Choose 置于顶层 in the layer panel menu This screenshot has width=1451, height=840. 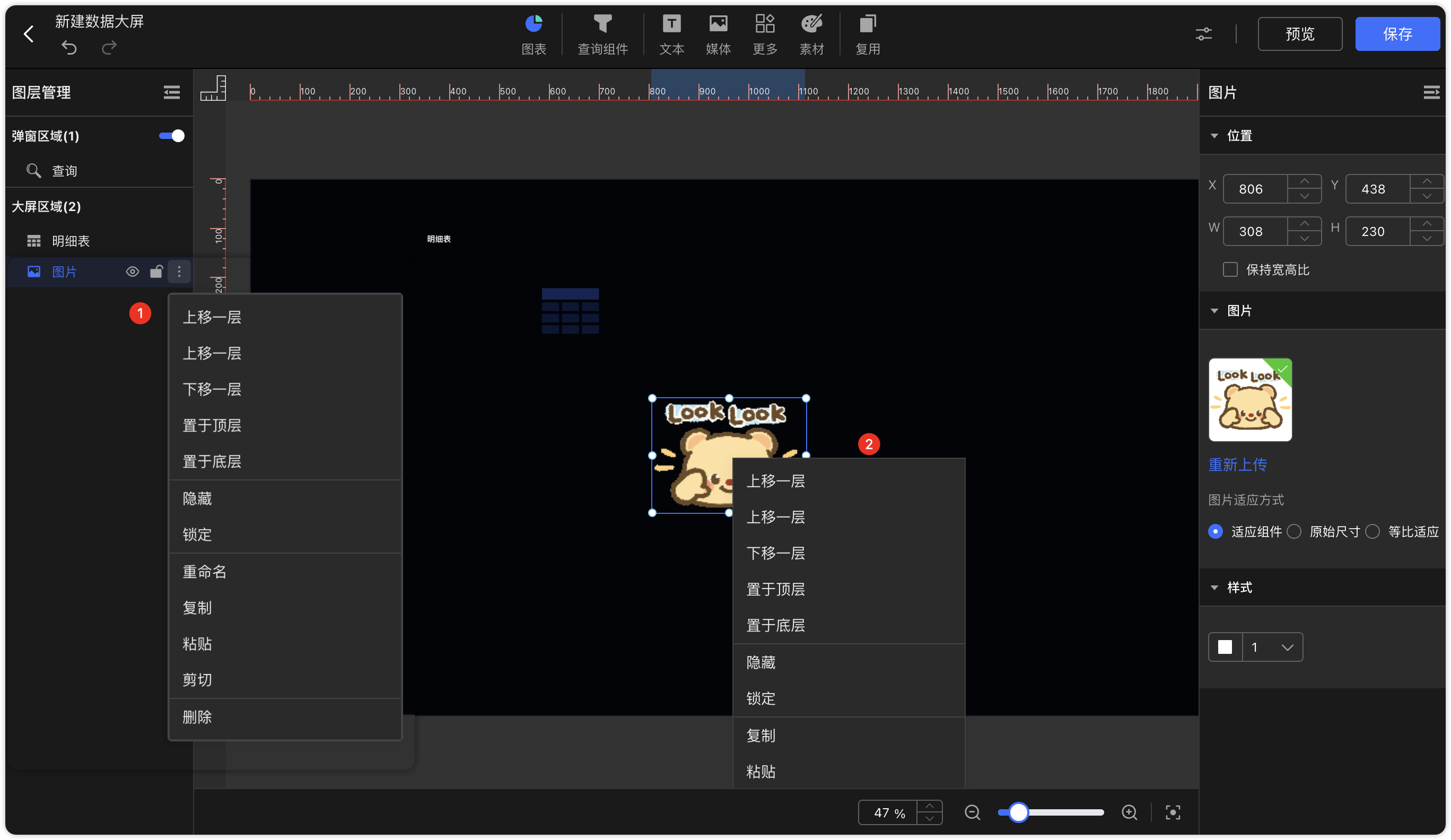coord(285,425)
